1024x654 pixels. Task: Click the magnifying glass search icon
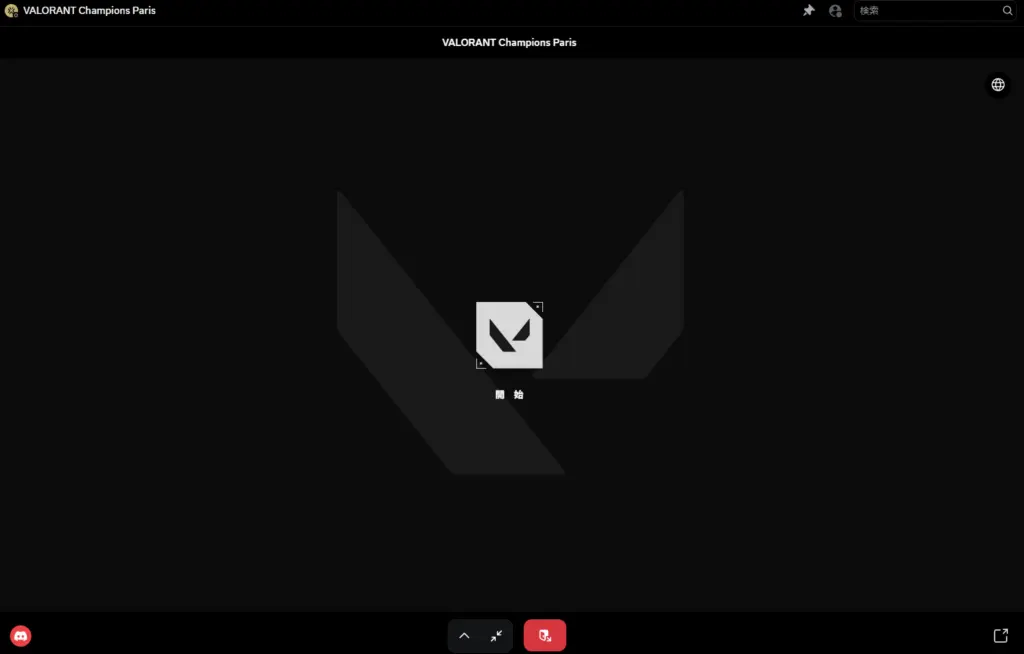[1007, 11]
